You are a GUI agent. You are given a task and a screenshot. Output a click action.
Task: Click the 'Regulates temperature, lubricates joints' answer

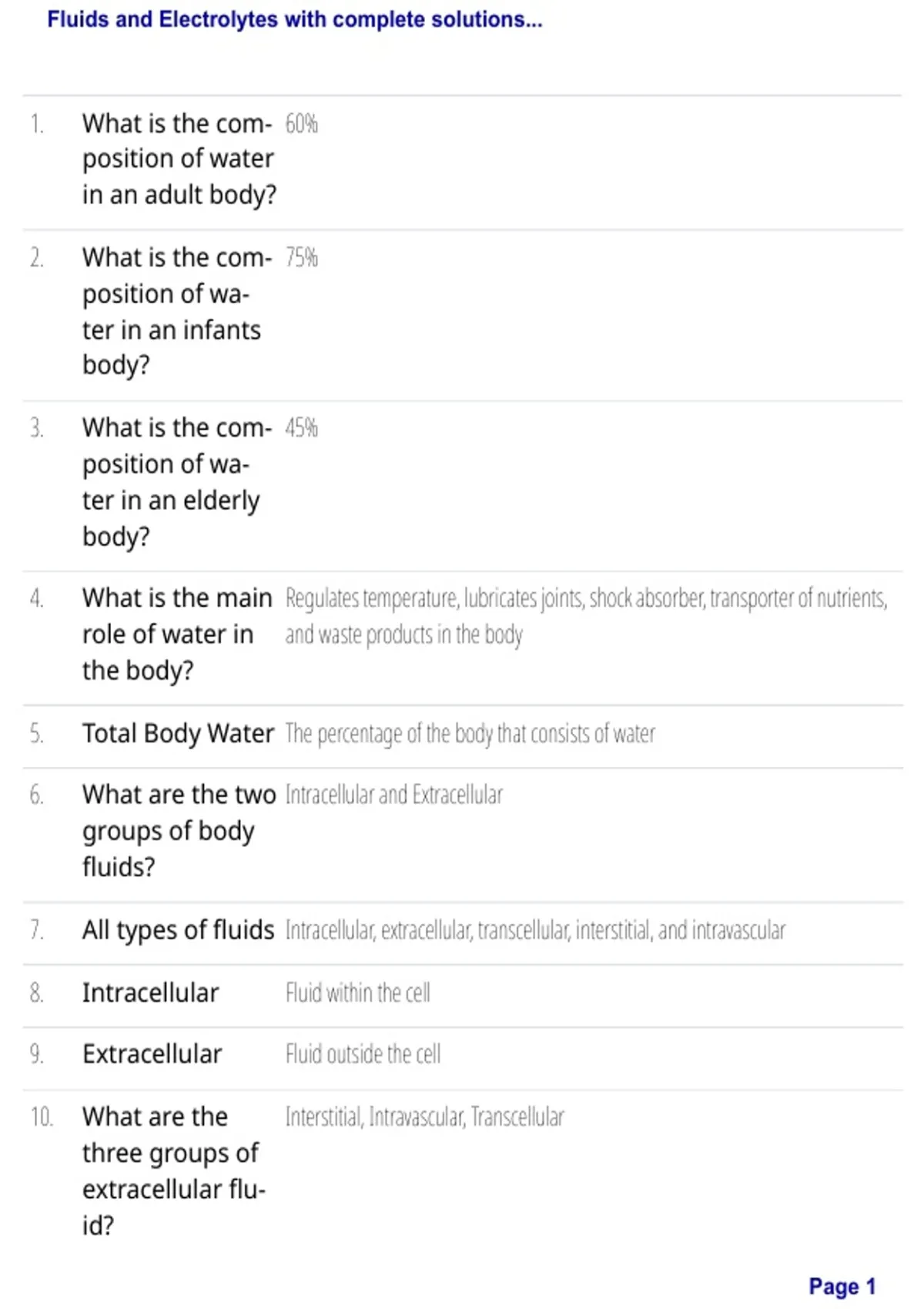coord(586,616)
